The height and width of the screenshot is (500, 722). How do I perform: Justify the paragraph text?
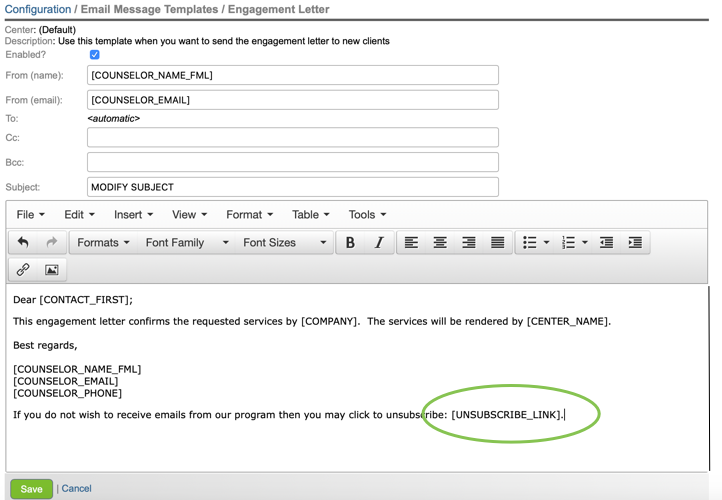tap(497, 243)
